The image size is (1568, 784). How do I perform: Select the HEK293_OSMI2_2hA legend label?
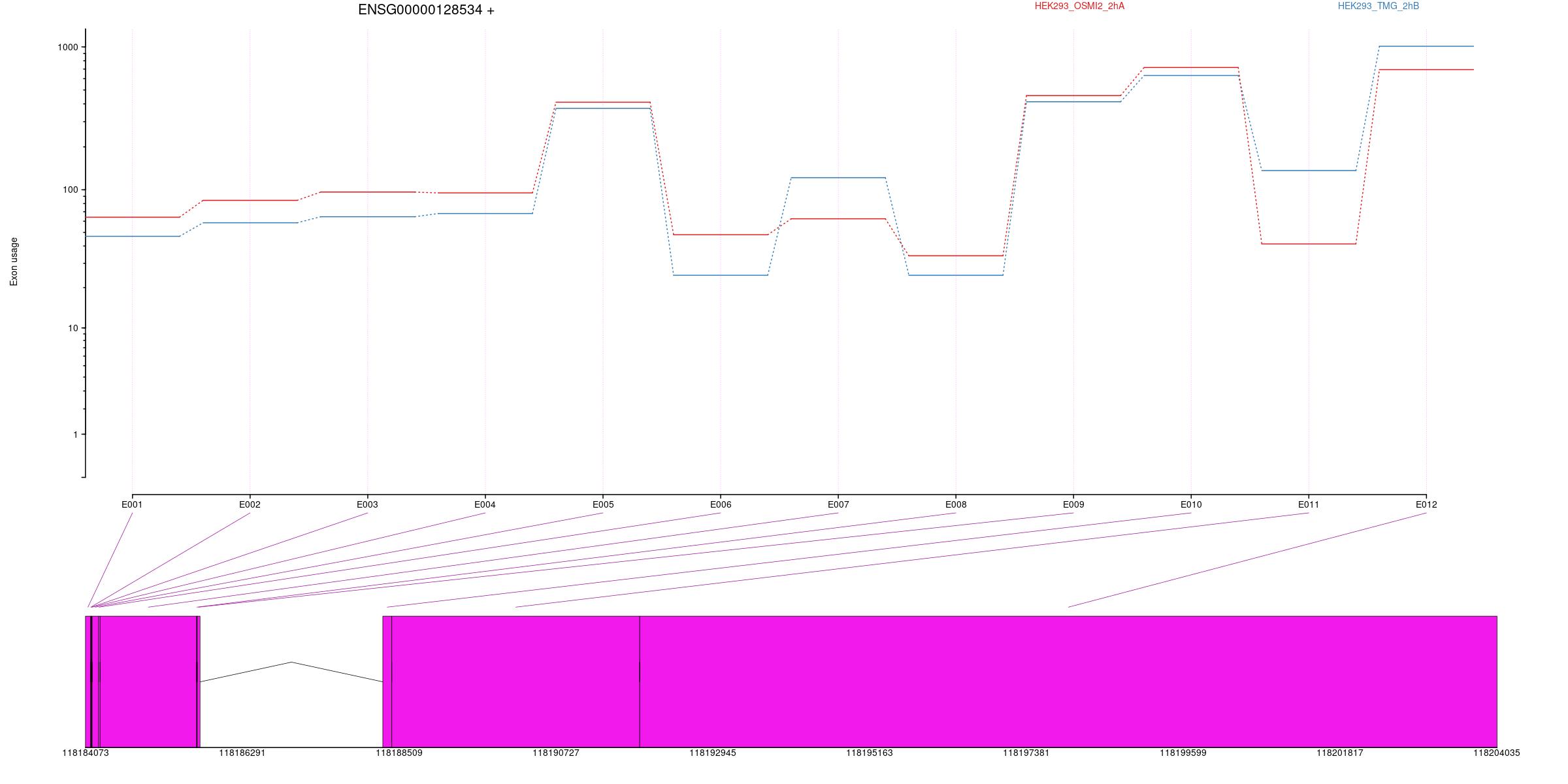(x=1079, y=6)
